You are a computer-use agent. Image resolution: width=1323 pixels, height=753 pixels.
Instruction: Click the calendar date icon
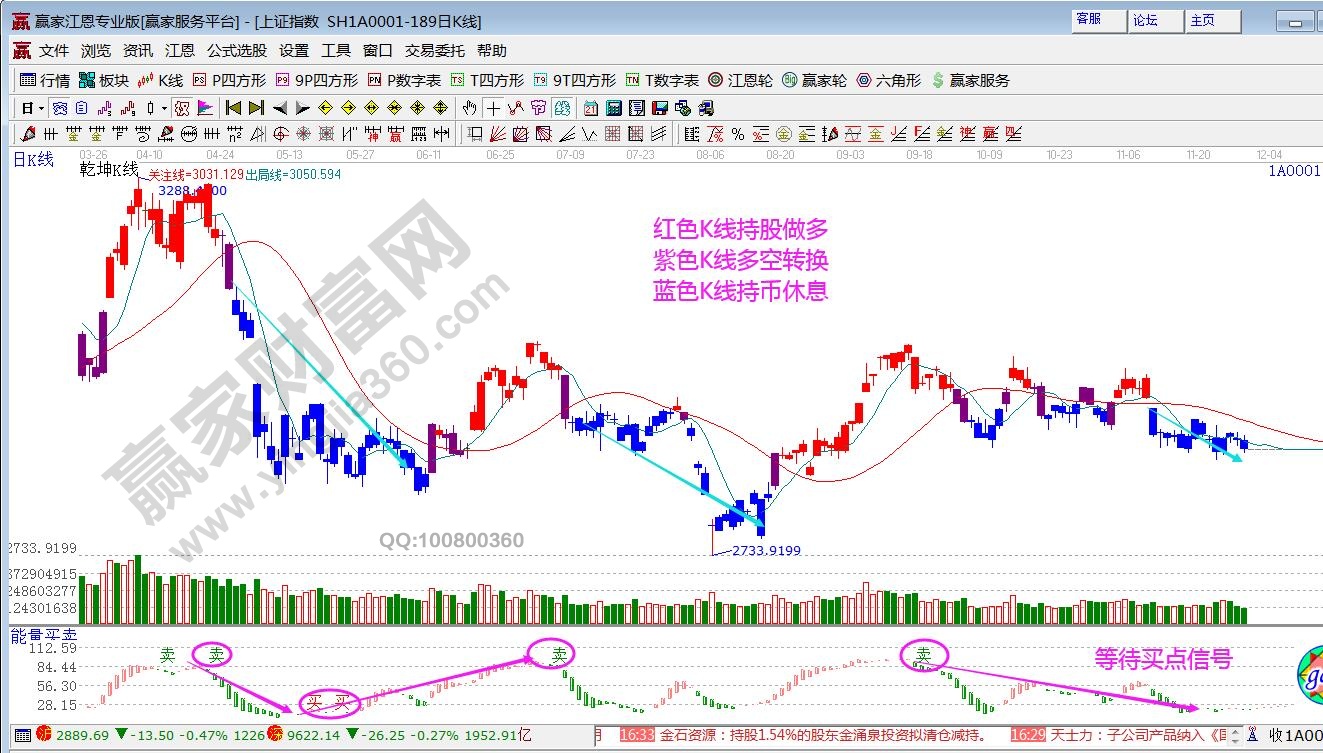click(590, 108)
